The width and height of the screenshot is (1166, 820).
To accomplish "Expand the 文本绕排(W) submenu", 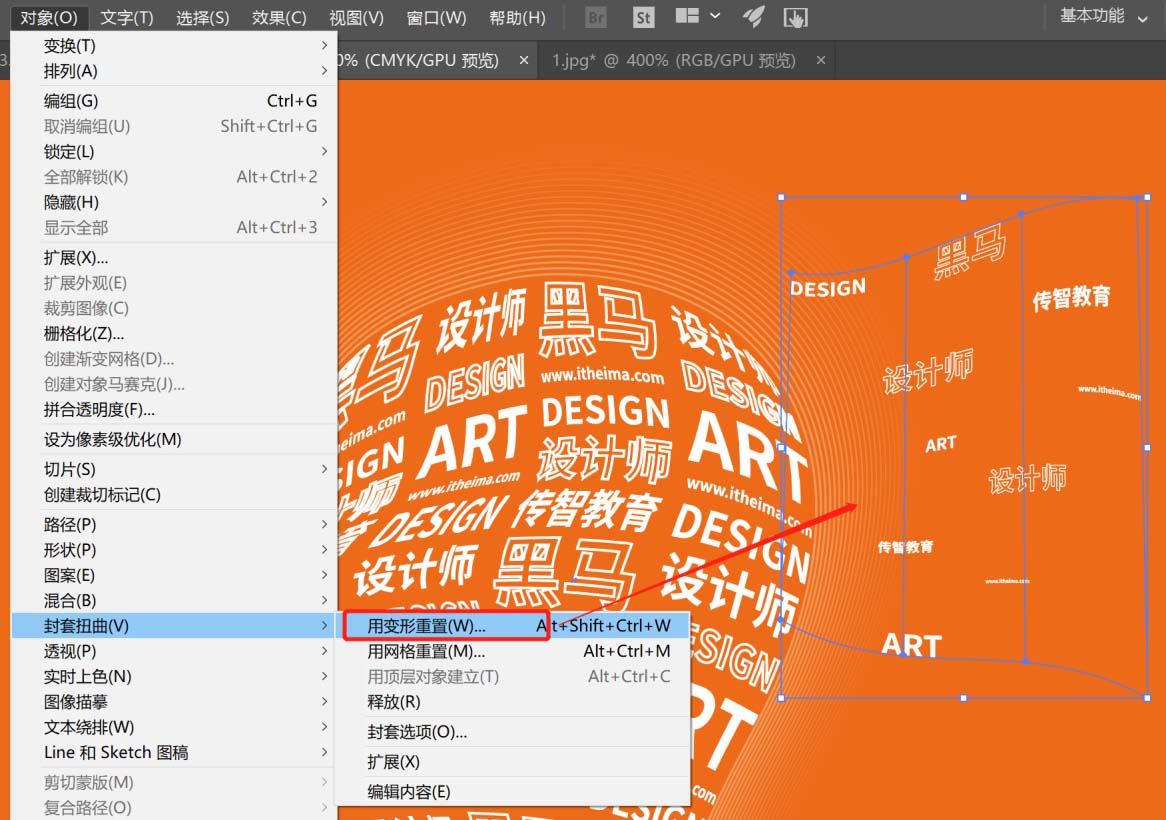I will coord(175,727).
